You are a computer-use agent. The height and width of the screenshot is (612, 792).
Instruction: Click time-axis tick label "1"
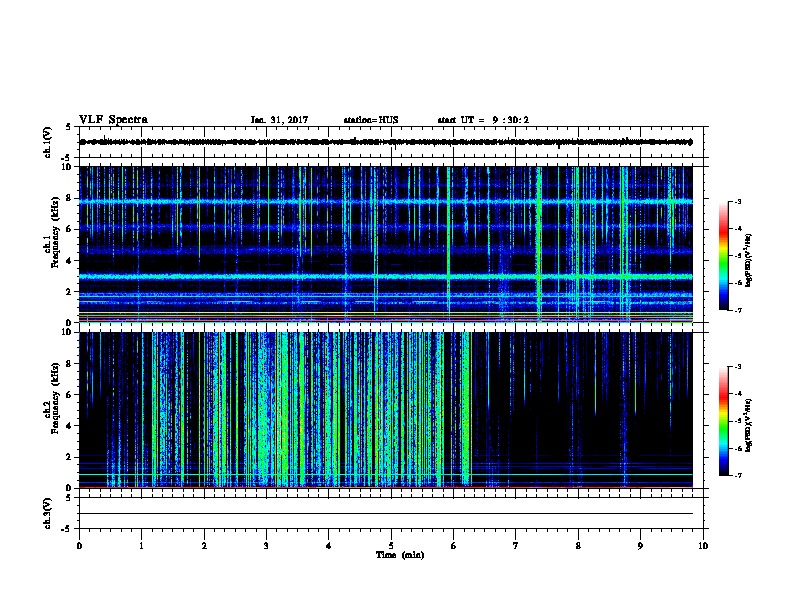tap(141, 545)
